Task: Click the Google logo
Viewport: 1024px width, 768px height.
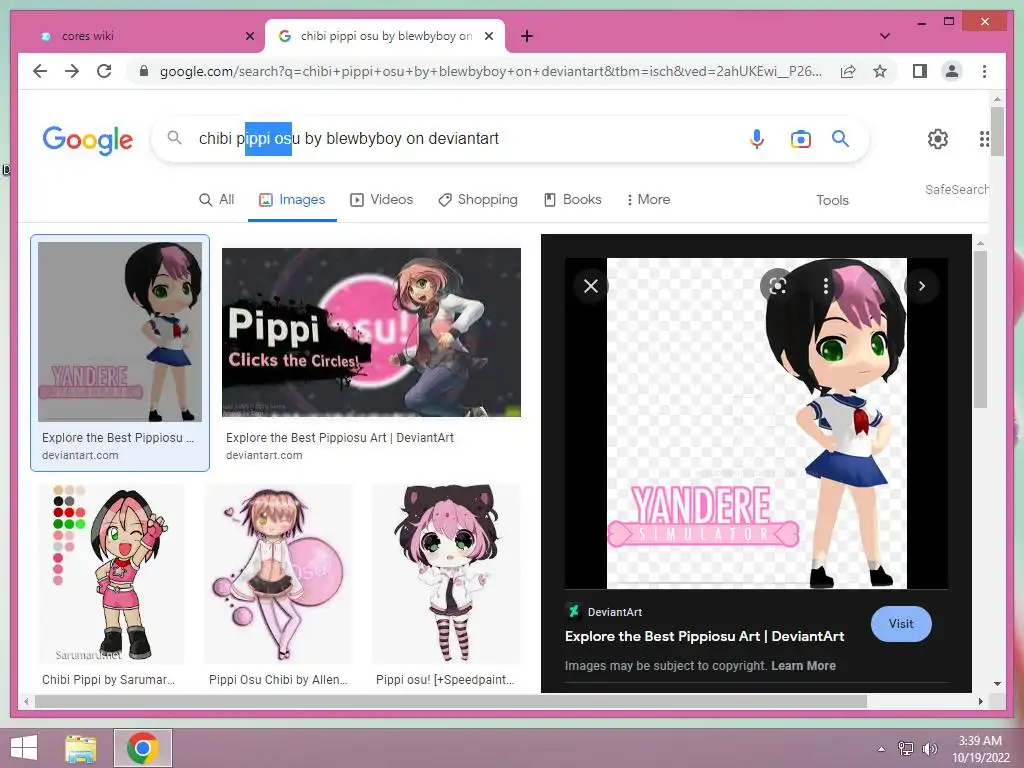Action: tap(88, 139)
